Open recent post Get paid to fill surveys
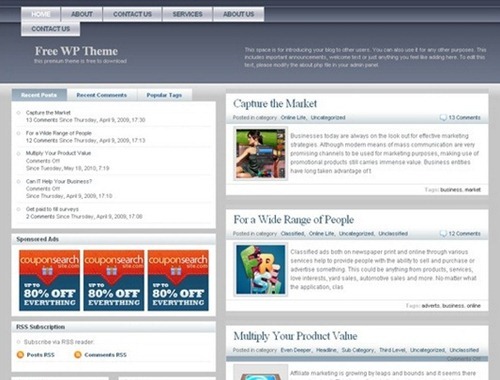500x380 pixels. pos(52,209)
